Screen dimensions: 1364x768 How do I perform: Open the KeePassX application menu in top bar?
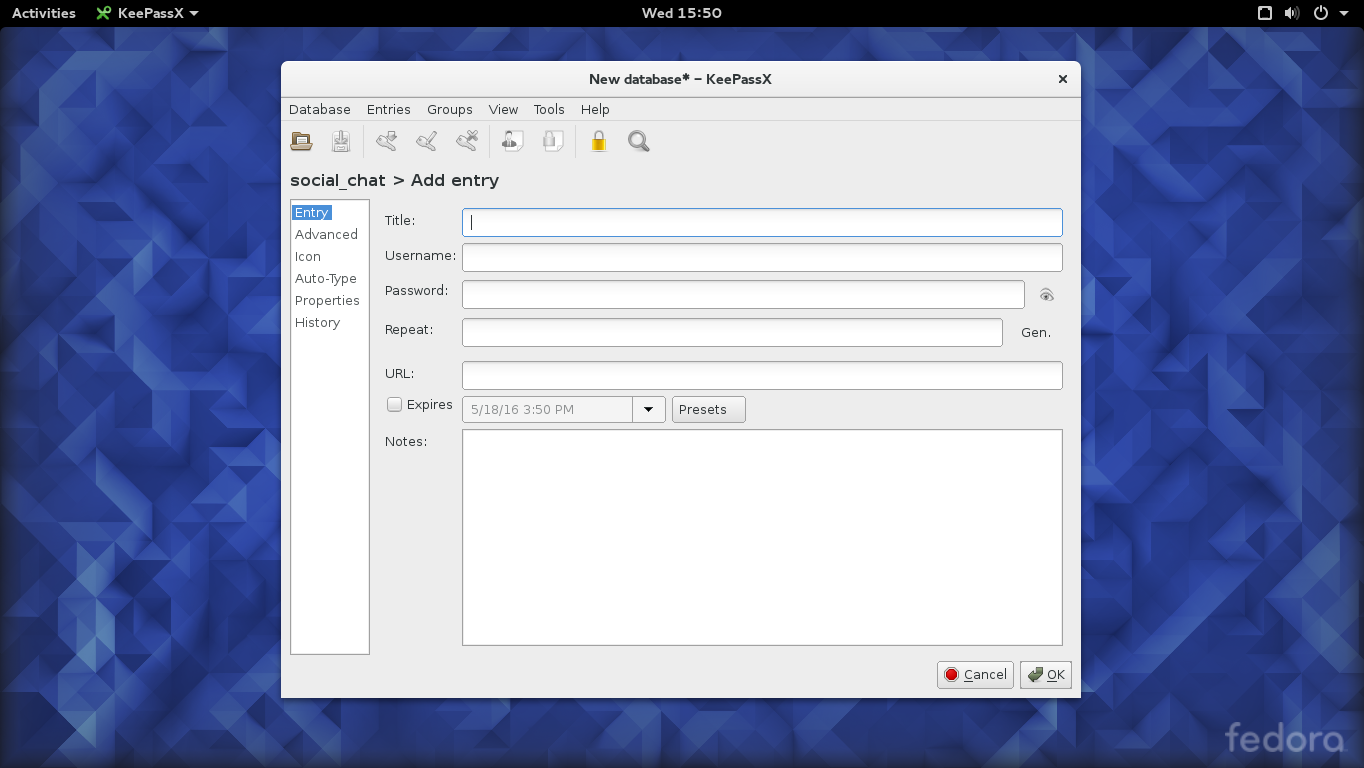pos(147,13)
